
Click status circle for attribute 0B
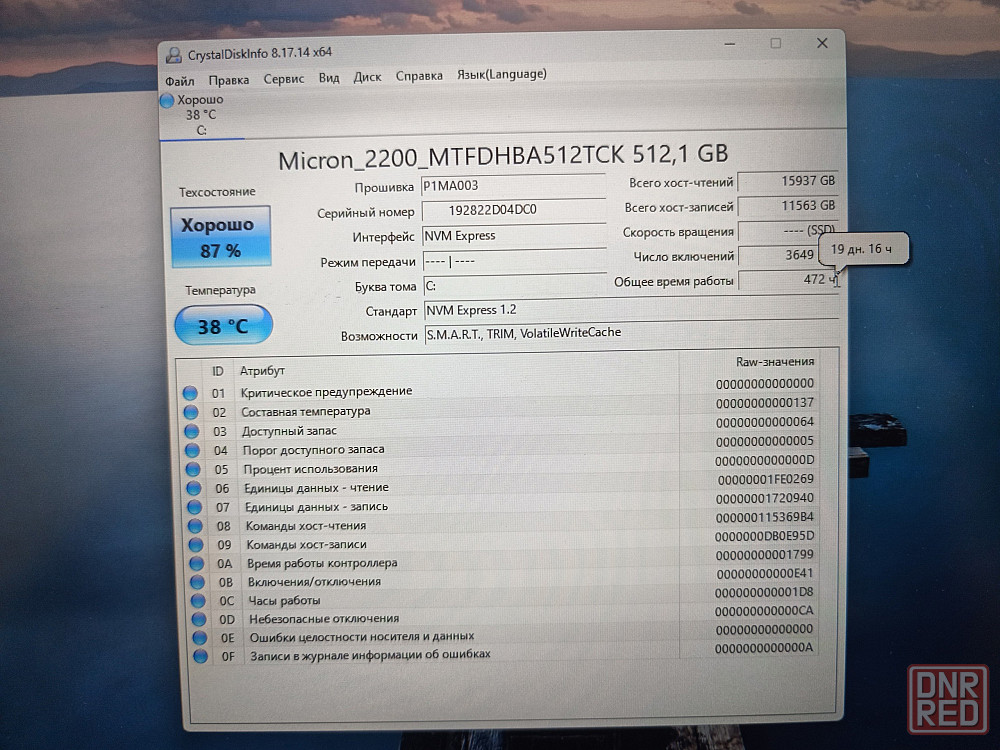(x=198, y=582)
